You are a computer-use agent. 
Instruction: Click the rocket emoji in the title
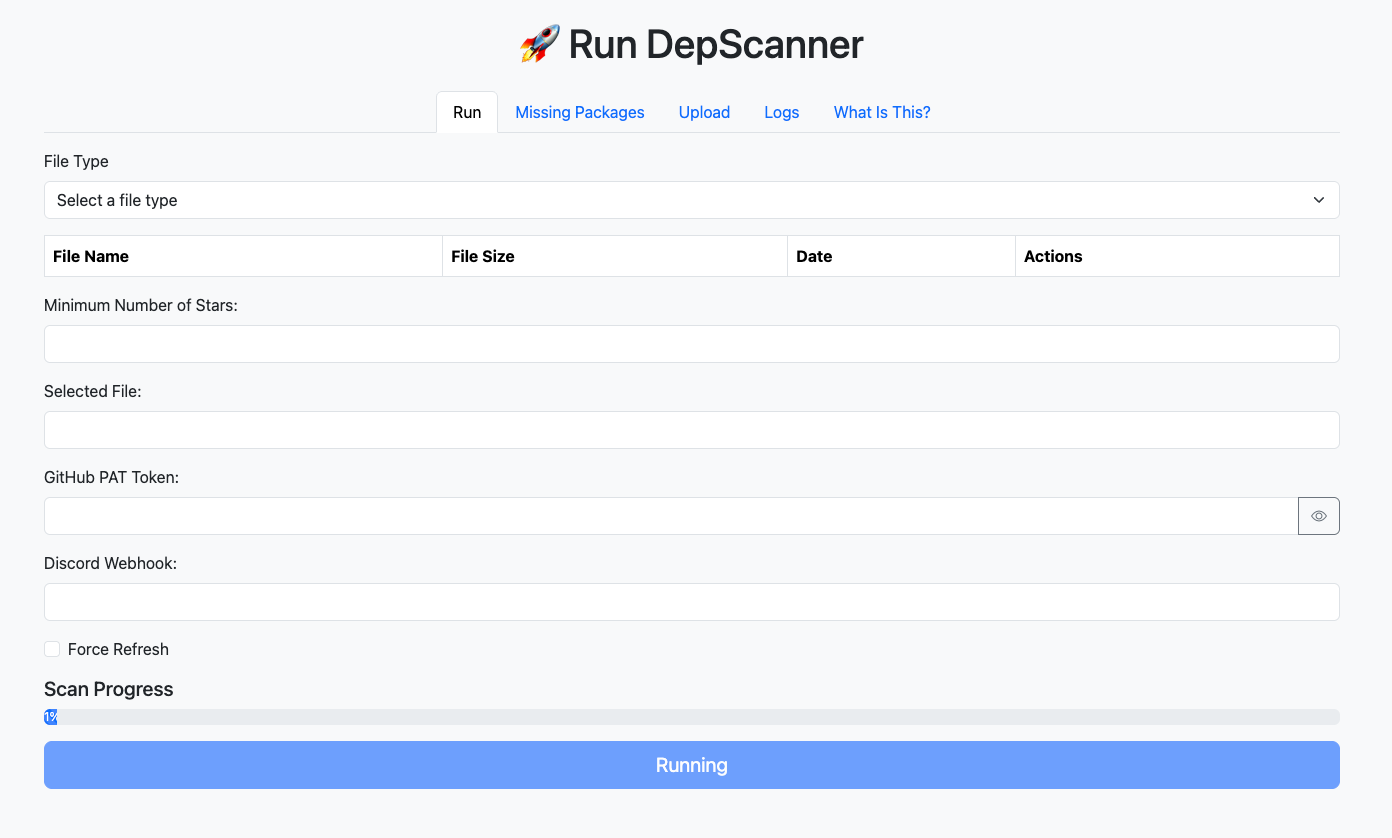tap(540, 45)
